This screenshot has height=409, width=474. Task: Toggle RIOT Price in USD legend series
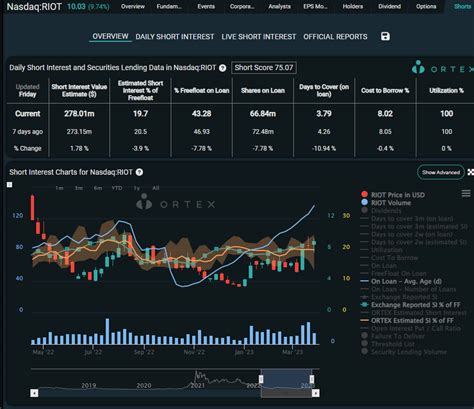pos(393,195)
